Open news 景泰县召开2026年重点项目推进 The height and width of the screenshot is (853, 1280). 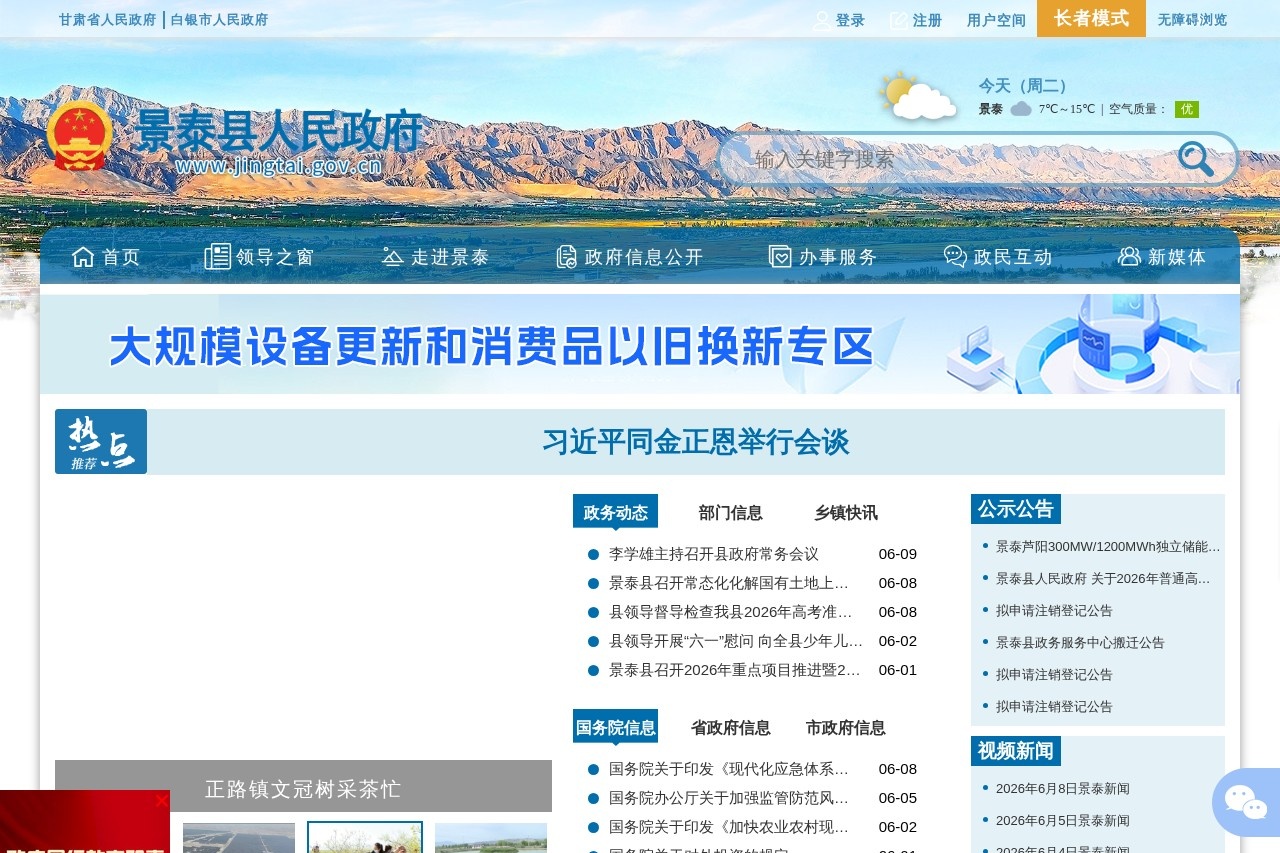tap(735, 670)
